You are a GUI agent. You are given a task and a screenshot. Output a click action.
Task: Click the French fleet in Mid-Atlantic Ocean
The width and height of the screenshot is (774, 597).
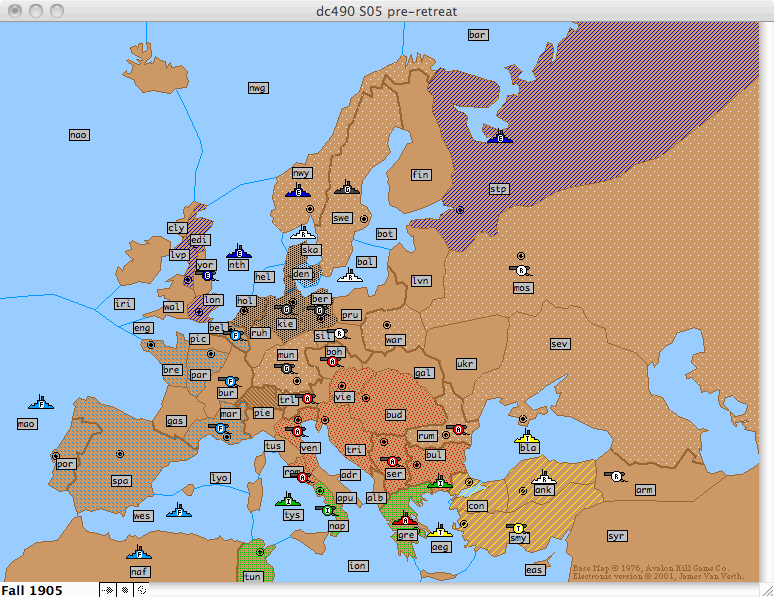tap(42, 402)
